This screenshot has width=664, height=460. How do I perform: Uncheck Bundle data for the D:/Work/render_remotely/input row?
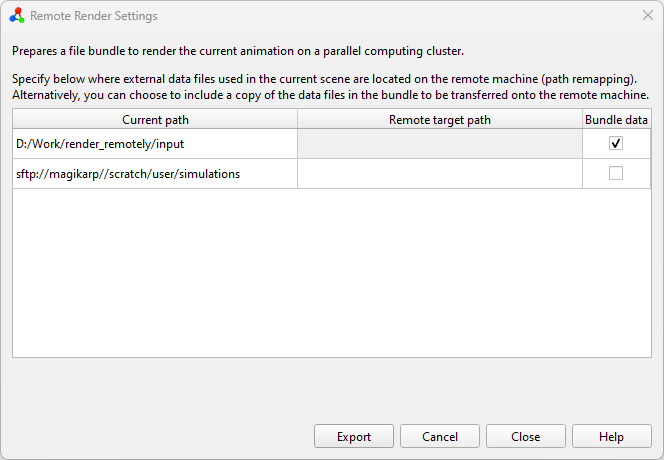616,143
